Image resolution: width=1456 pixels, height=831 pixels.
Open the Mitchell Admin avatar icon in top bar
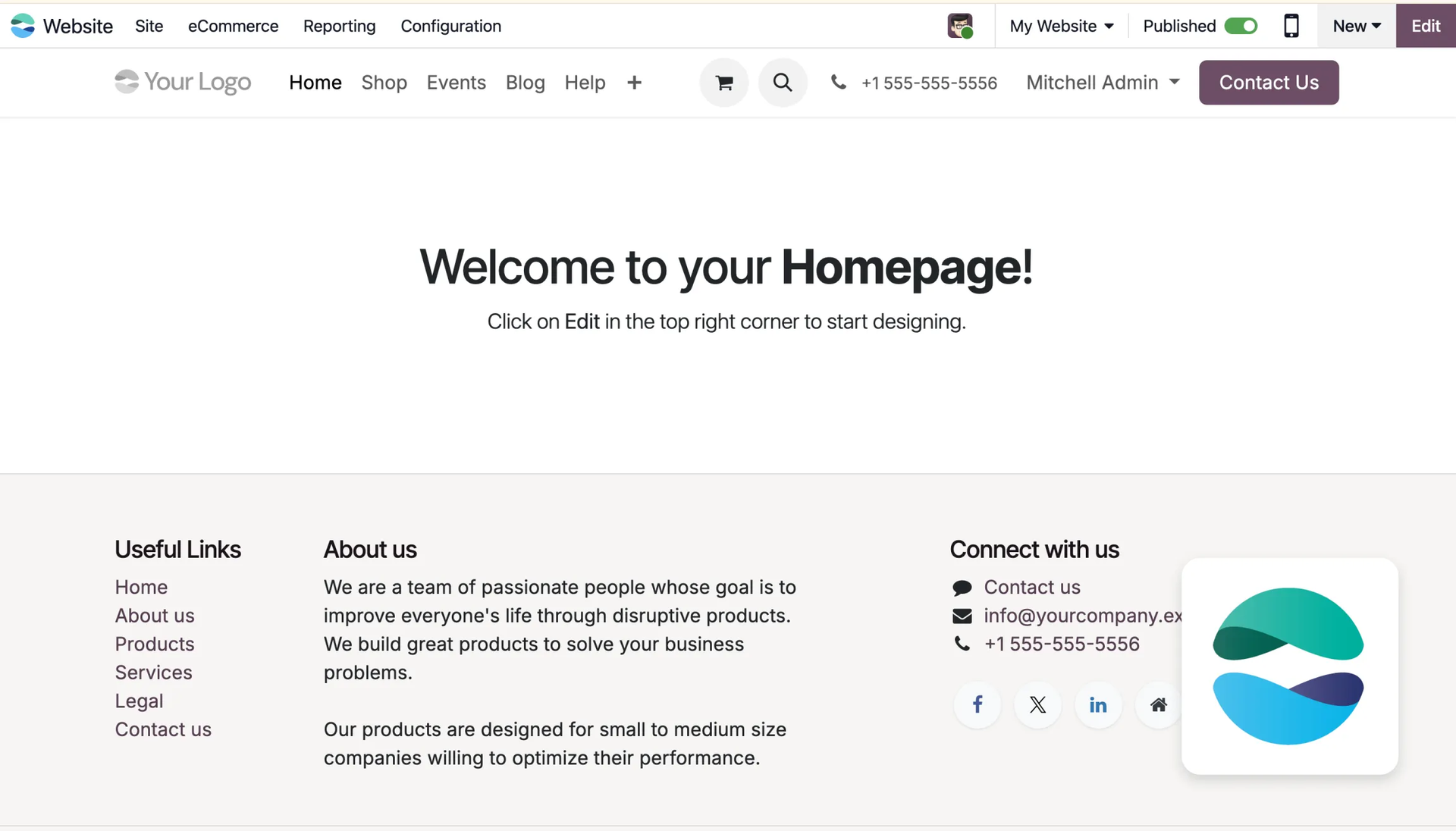tap(960, 26)
